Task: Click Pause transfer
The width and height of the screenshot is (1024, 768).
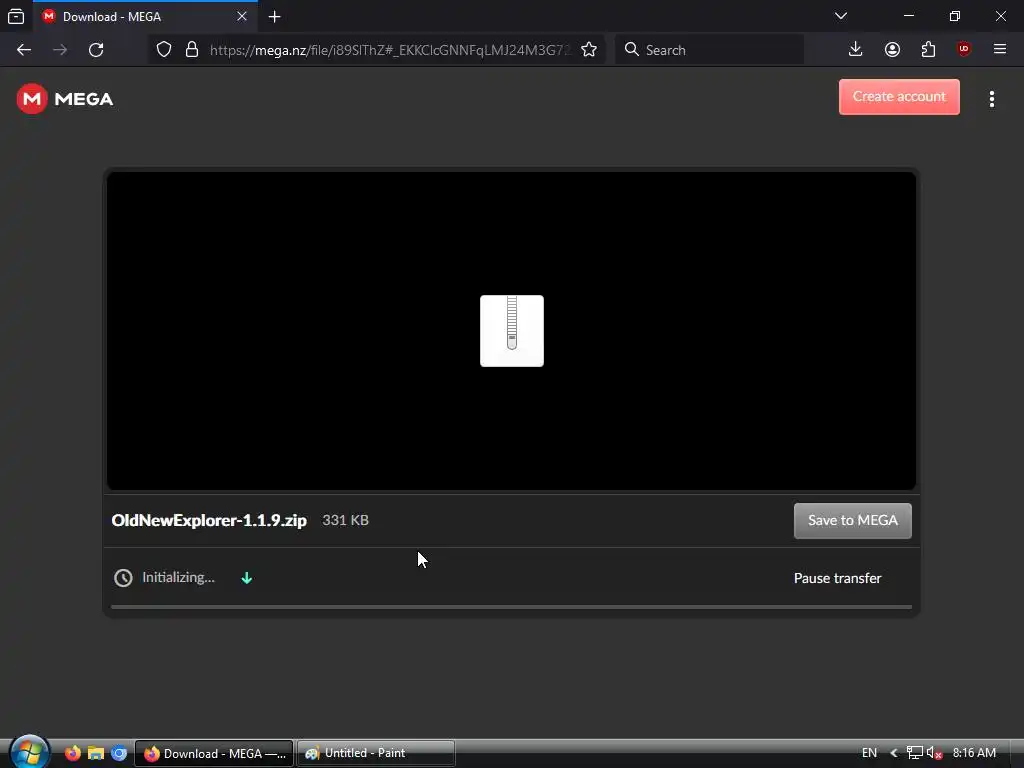Action: tap(837, 578)
